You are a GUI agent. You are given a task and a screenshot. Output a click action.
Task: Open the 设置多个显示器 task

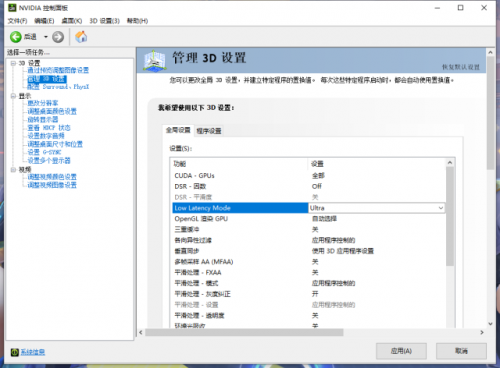coord(49,160)
